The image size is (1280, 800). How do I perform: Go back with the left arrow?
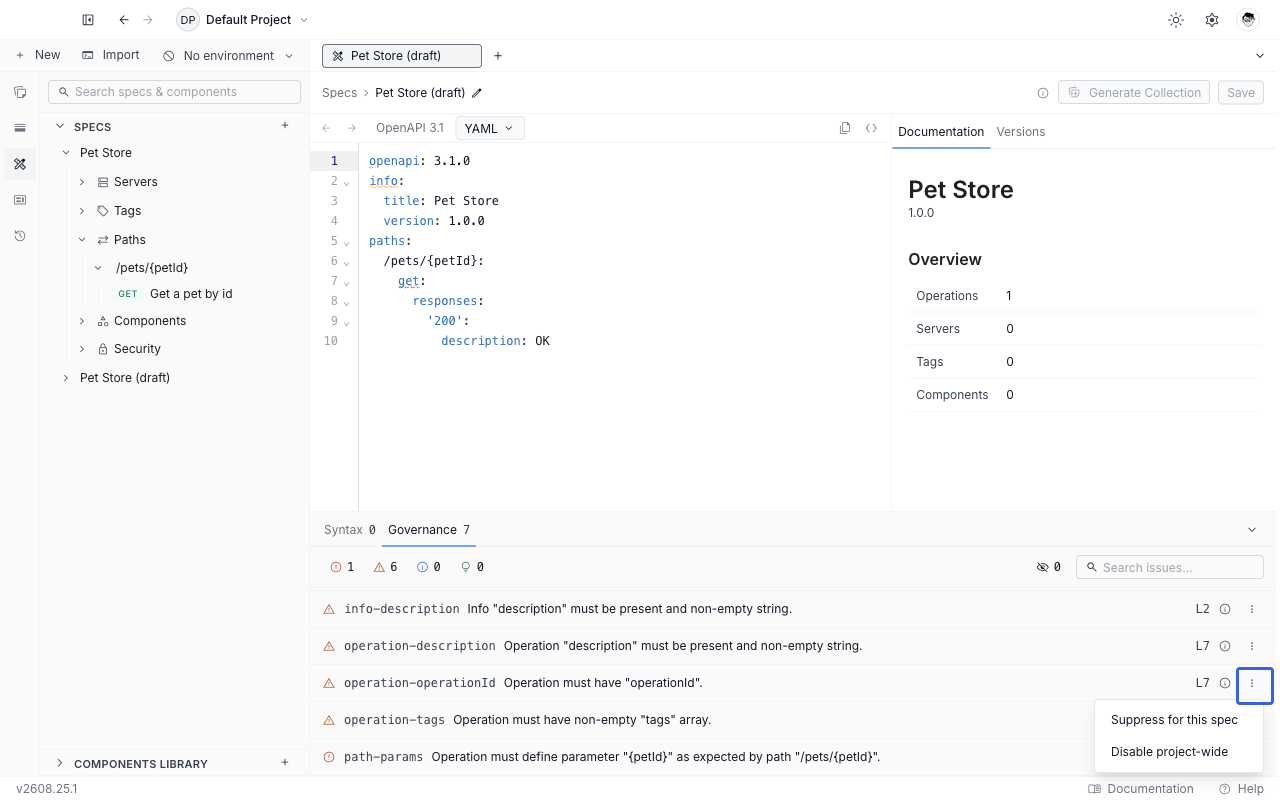pos(124,20)
